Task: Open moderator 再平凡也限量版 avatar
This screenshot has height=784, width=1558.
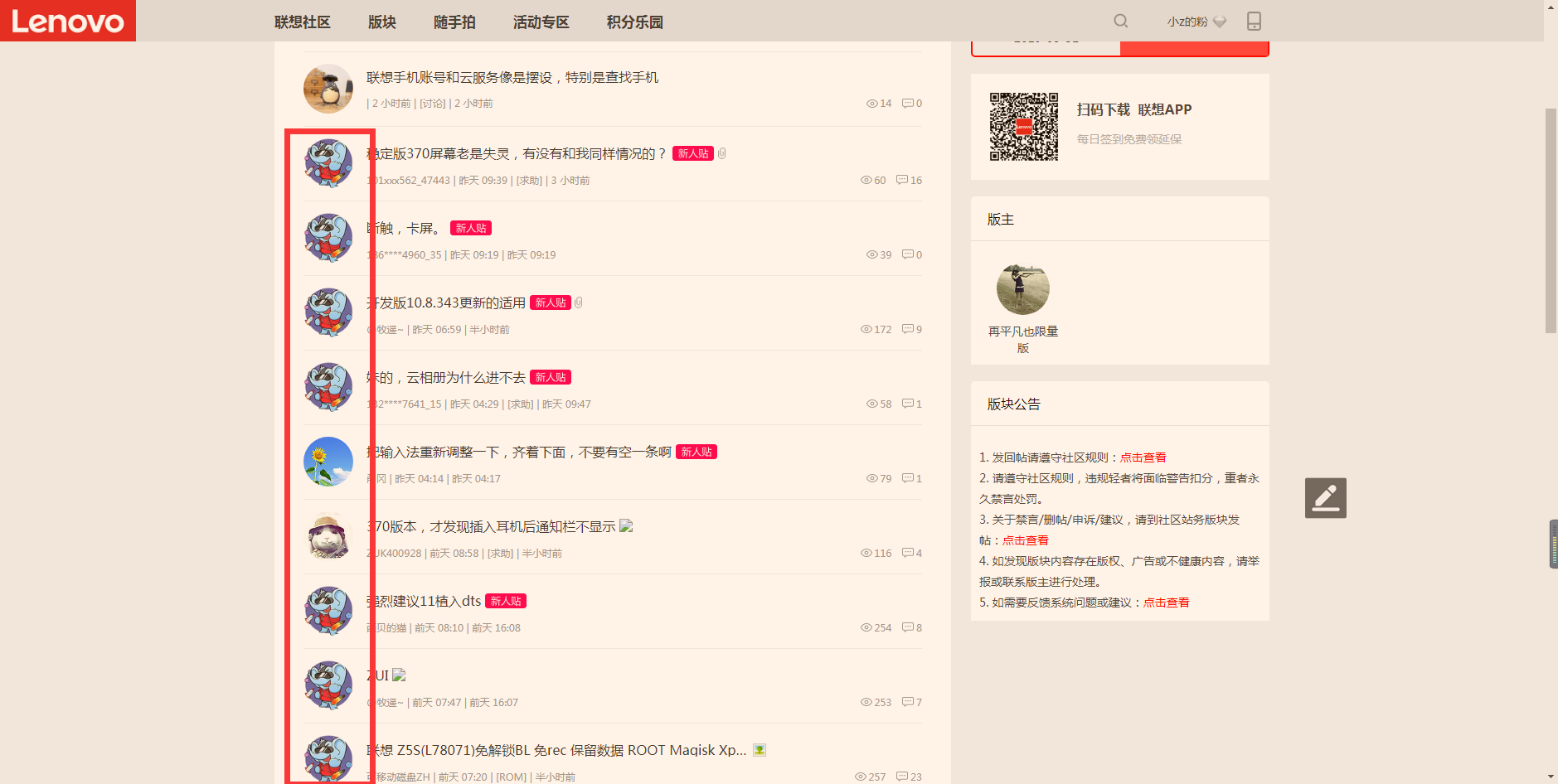Action: click(x=1022, y=289)
